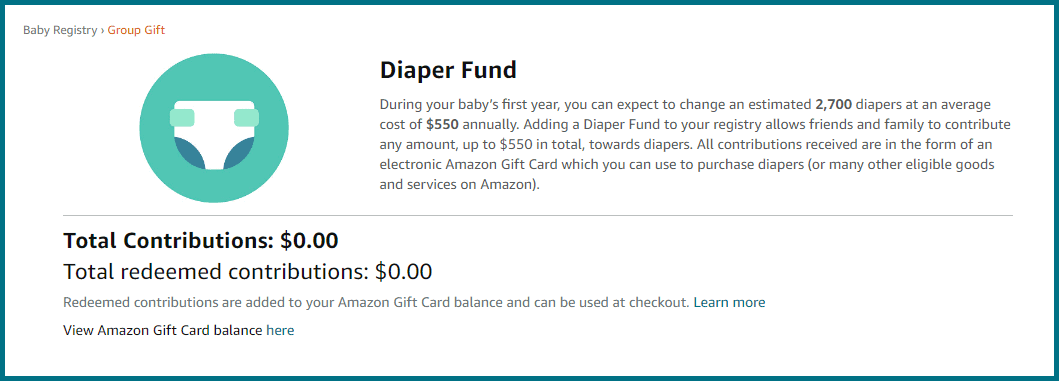Viewport: 1059px width, 381px height.
Task: Click the 'Total Contributions:' label
Action: pyautogui.click(x=169, y=240)
